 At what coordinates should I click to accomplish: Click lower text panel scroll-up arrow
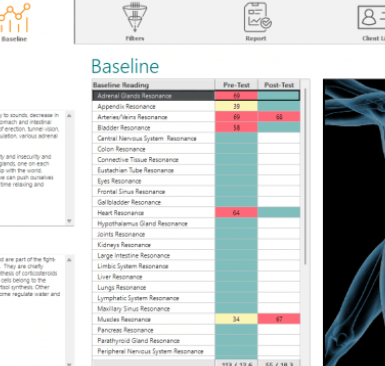[x=69, y=260]
